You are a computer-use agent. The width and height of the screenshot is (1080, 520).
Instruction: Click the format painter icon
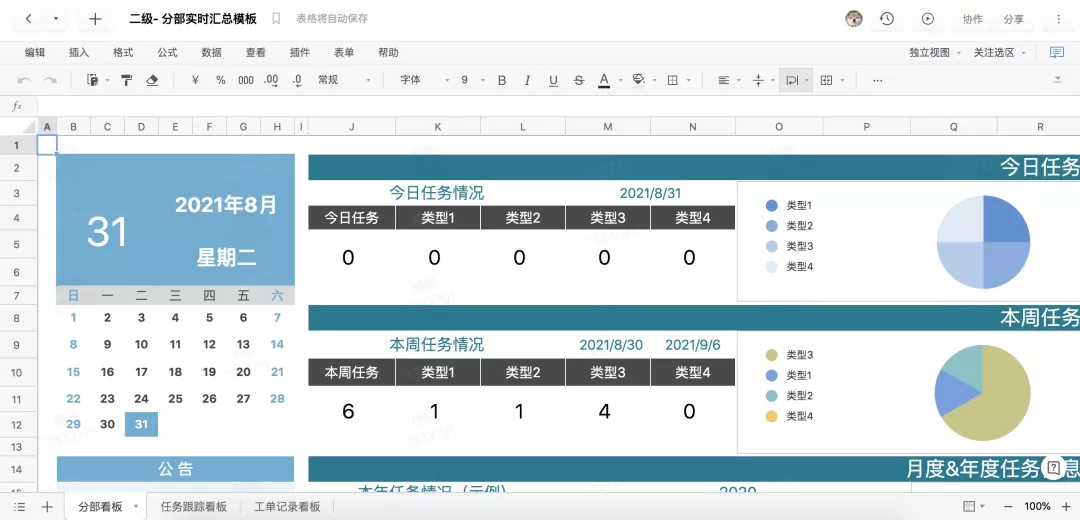click(127, 80)
